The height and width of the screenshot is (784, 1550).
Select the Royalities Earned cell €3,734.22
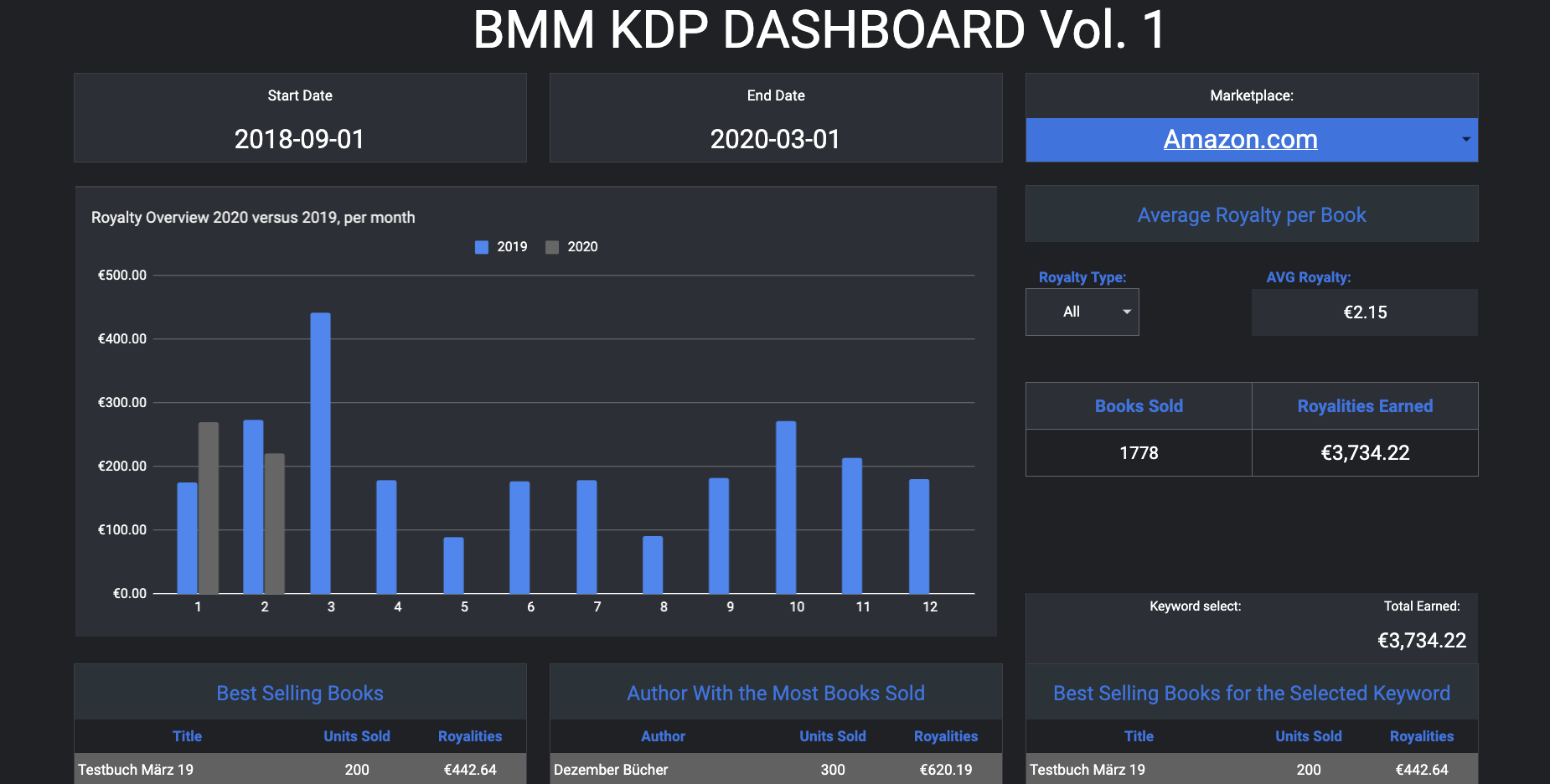click(1365, 453)
